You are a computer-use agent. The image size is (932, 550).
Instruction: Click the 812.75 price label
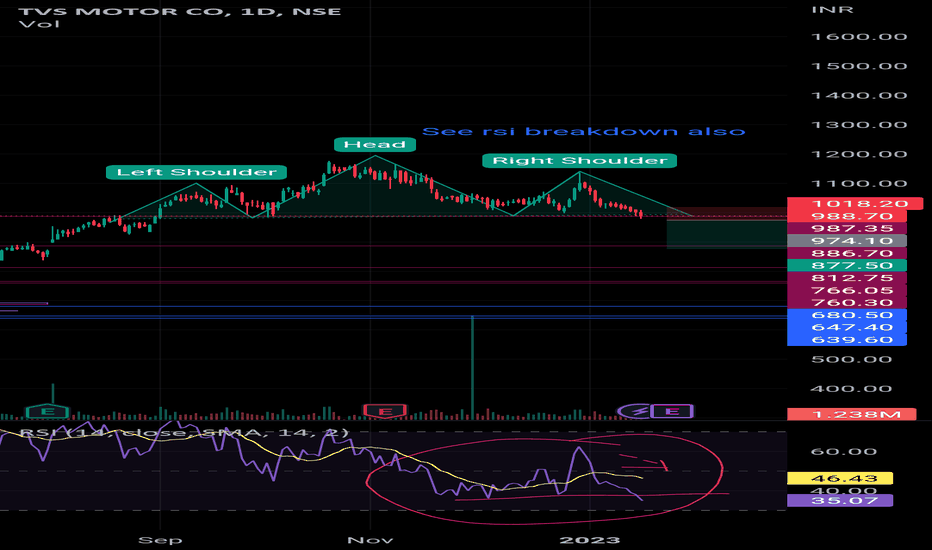pyautogui.click(x=847, y=278)
